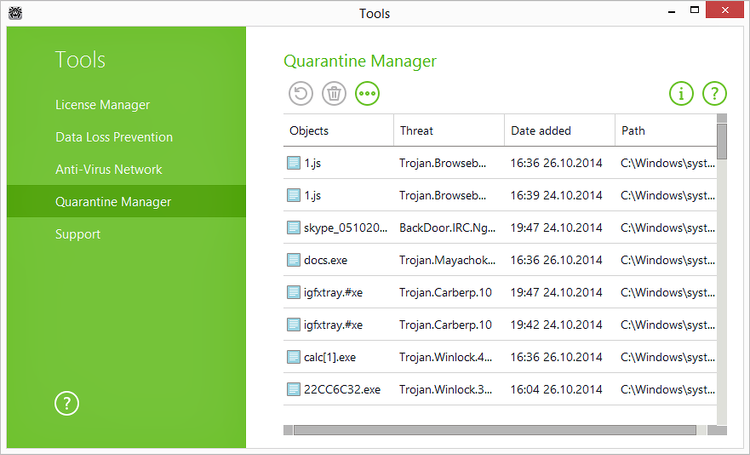
Task: Open License Manager section
Action: [102, 105]
